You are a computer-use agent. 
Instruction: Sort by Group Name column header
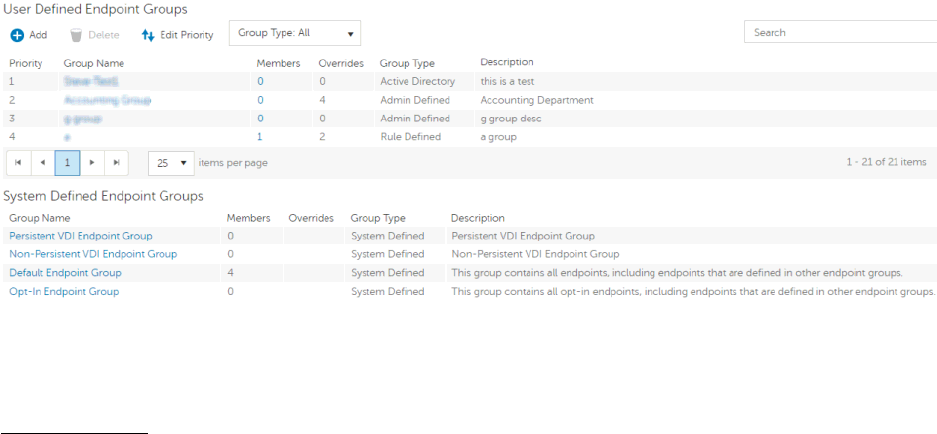pyautogui.click(x=93, y=63)
